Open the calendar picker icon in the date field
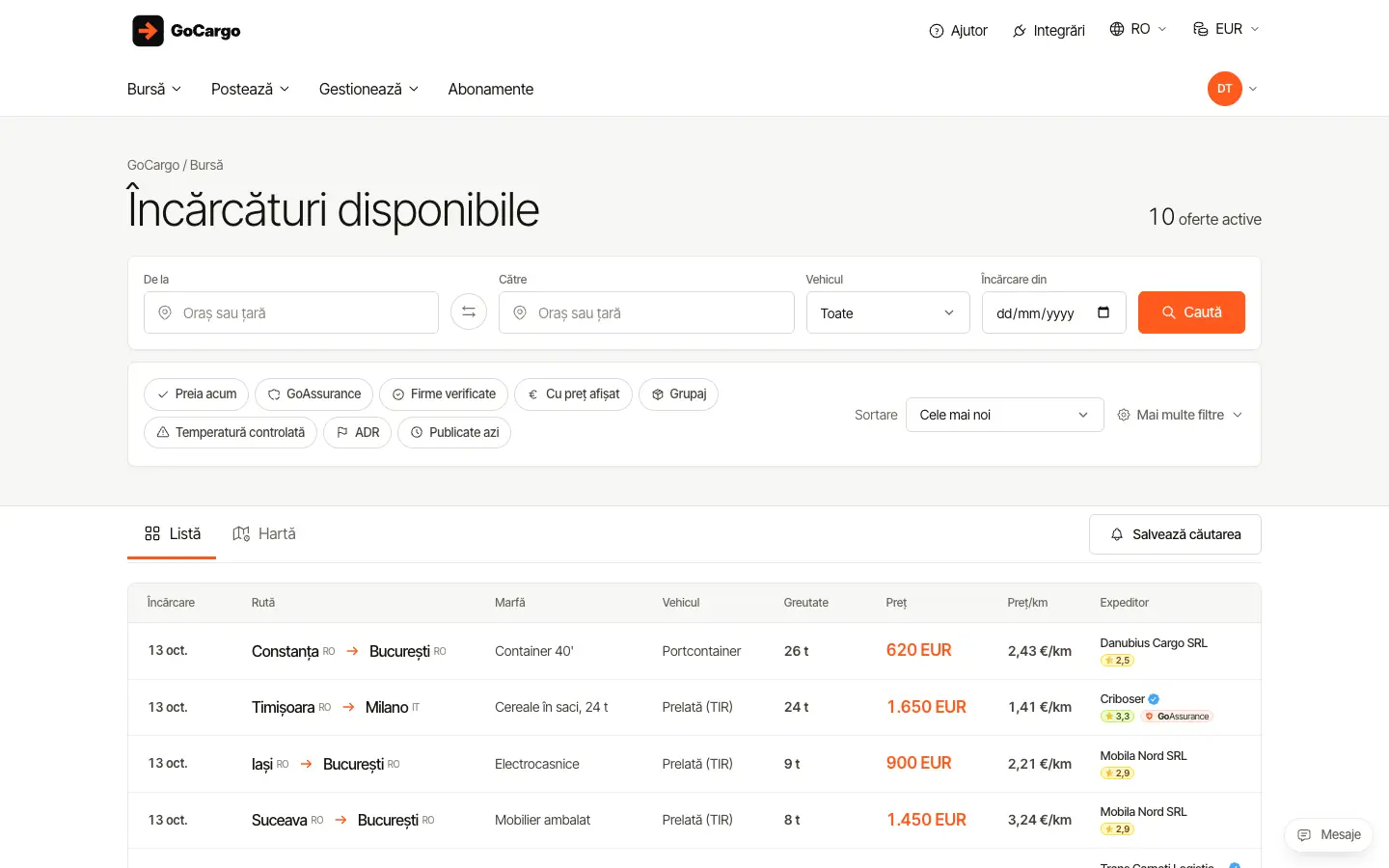Viewport: 1389px width, 868px height. [1103, 312]
